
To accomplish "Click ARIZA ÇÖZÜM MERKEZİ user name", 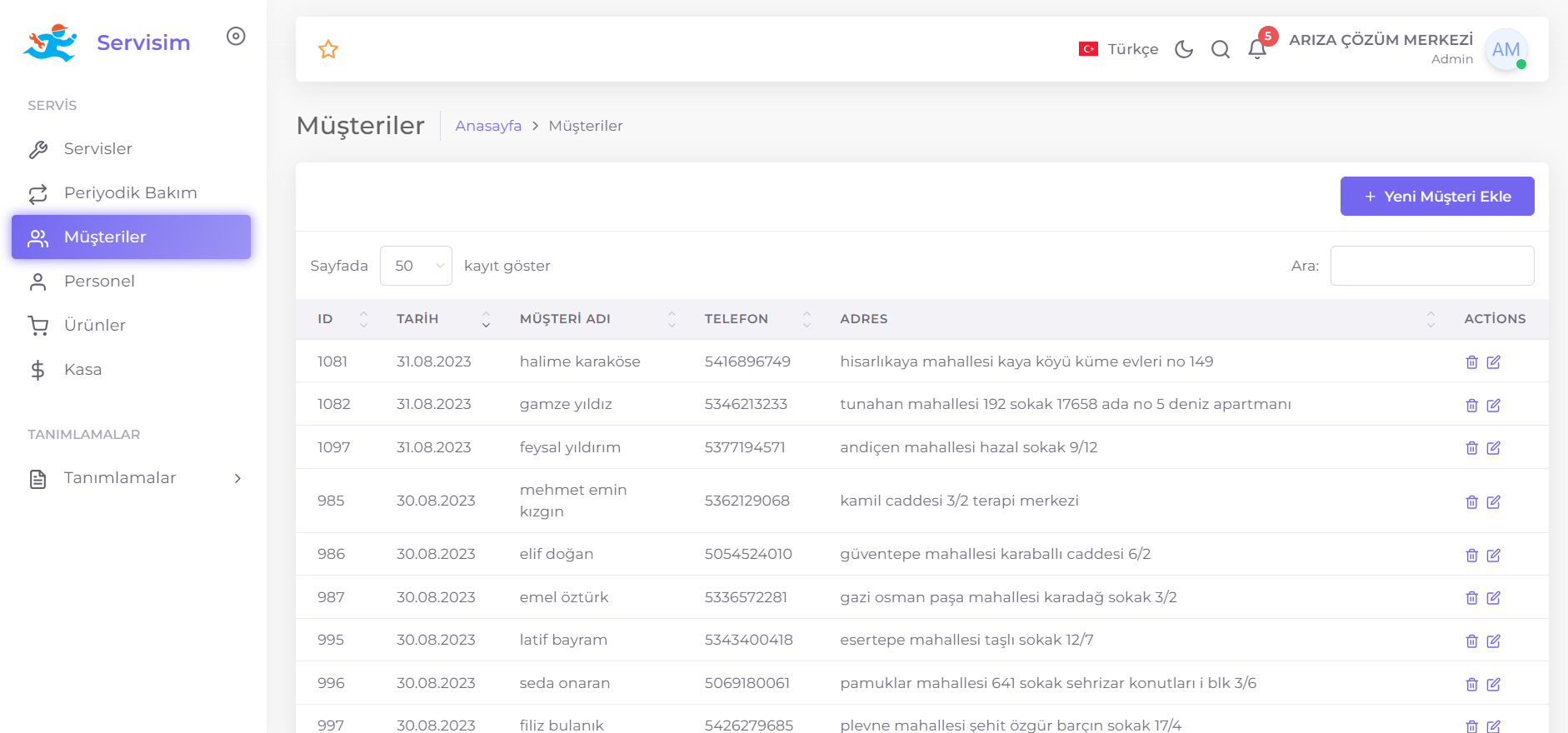I will [1381, 40].
